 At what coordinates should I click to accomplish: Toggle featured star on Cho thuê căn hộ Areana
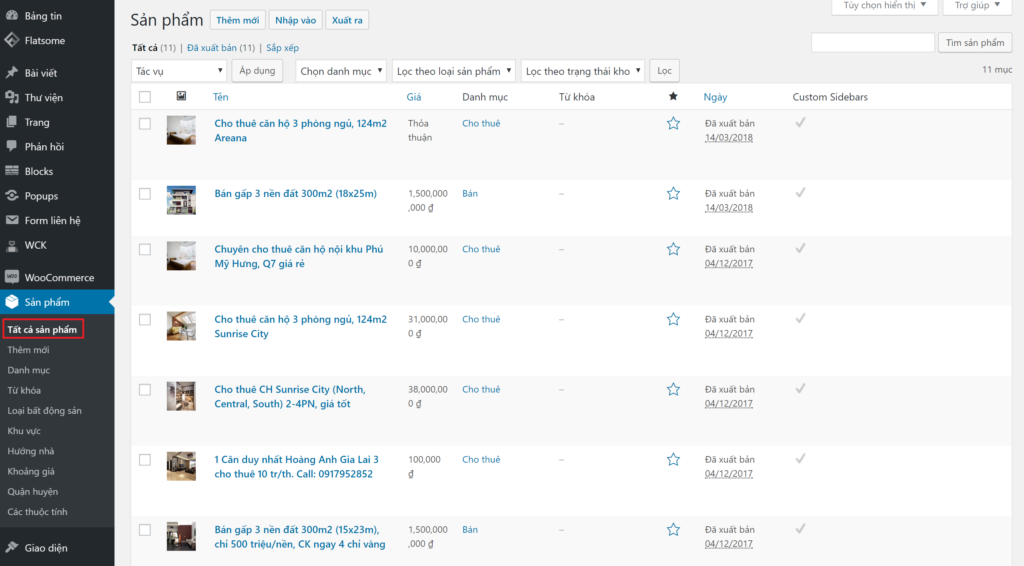coord(673,123)
